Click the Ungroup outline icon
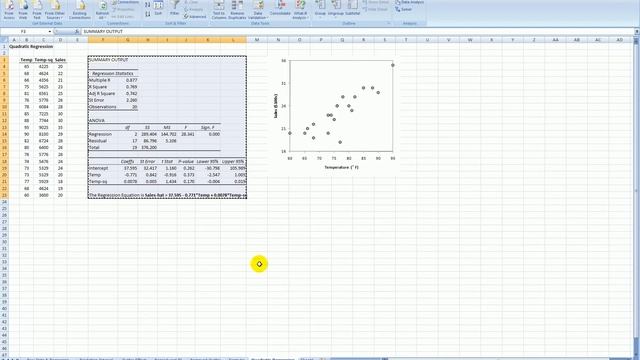Viewport: 640px width, 360px height. tap(336, 10)
